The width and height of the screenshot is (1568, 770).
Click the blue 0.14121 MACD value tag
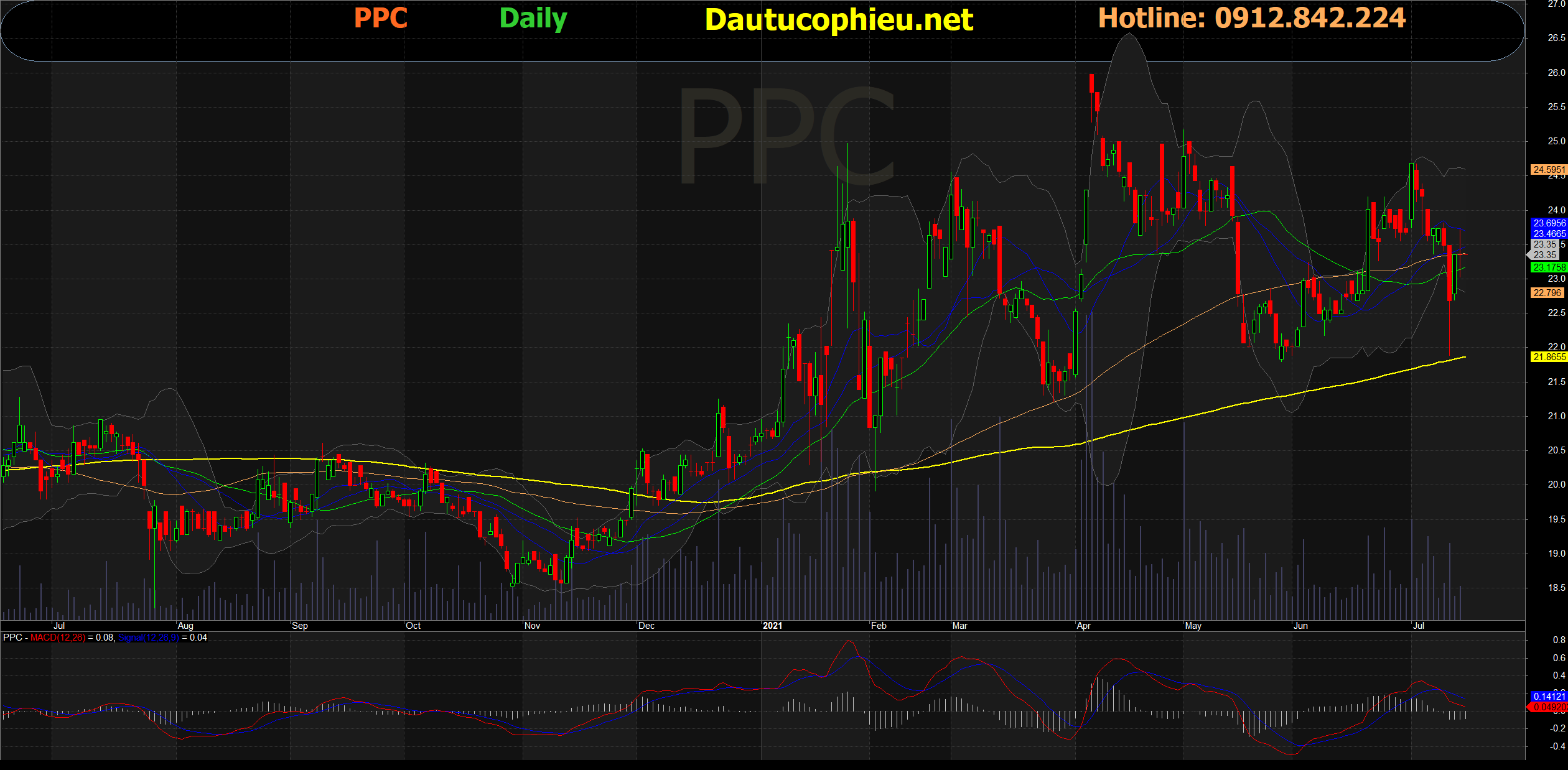(1549, 696)
